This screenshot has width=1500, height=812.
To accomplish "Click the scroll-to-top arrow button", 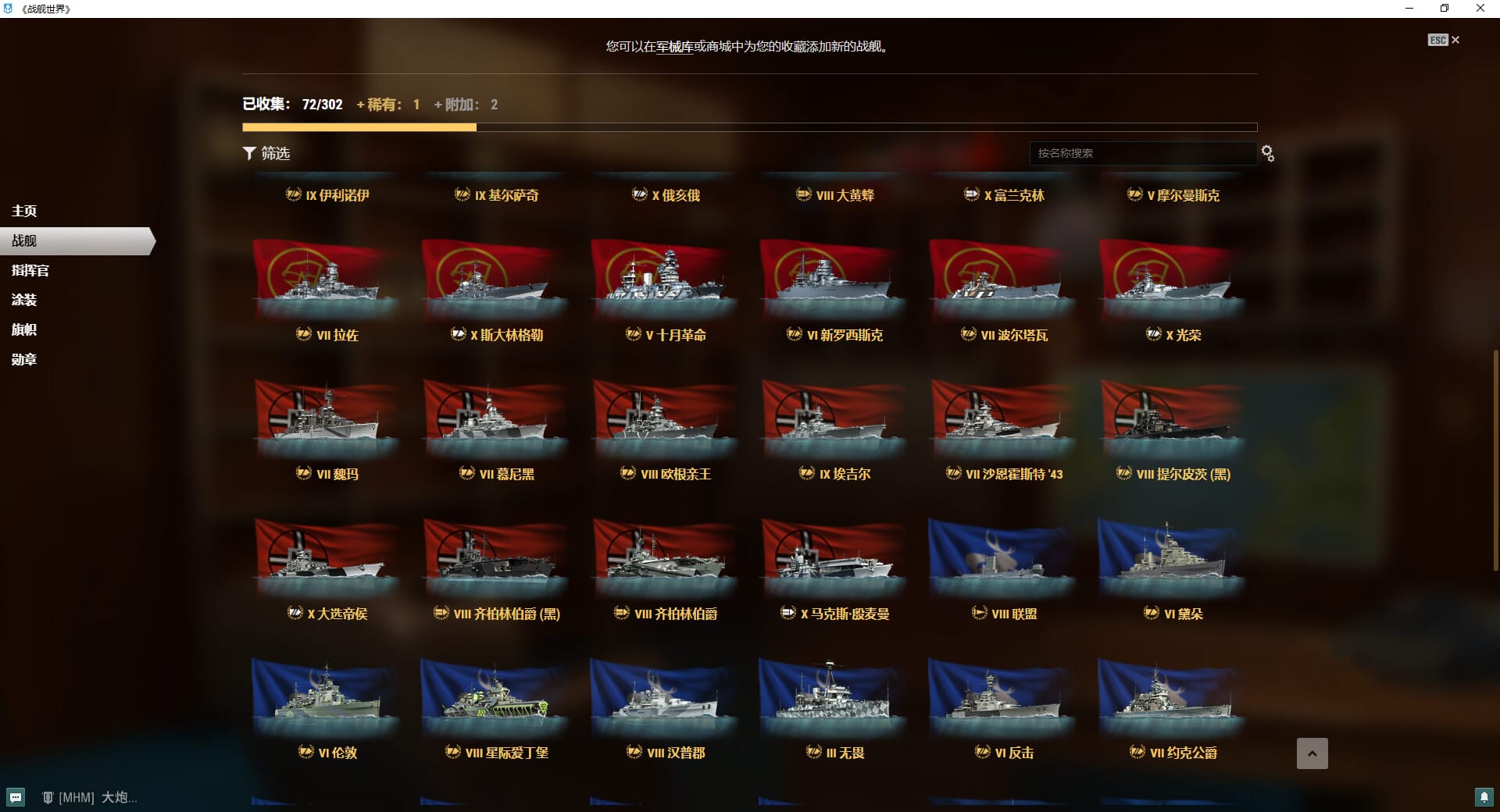I will (1312, 753).
